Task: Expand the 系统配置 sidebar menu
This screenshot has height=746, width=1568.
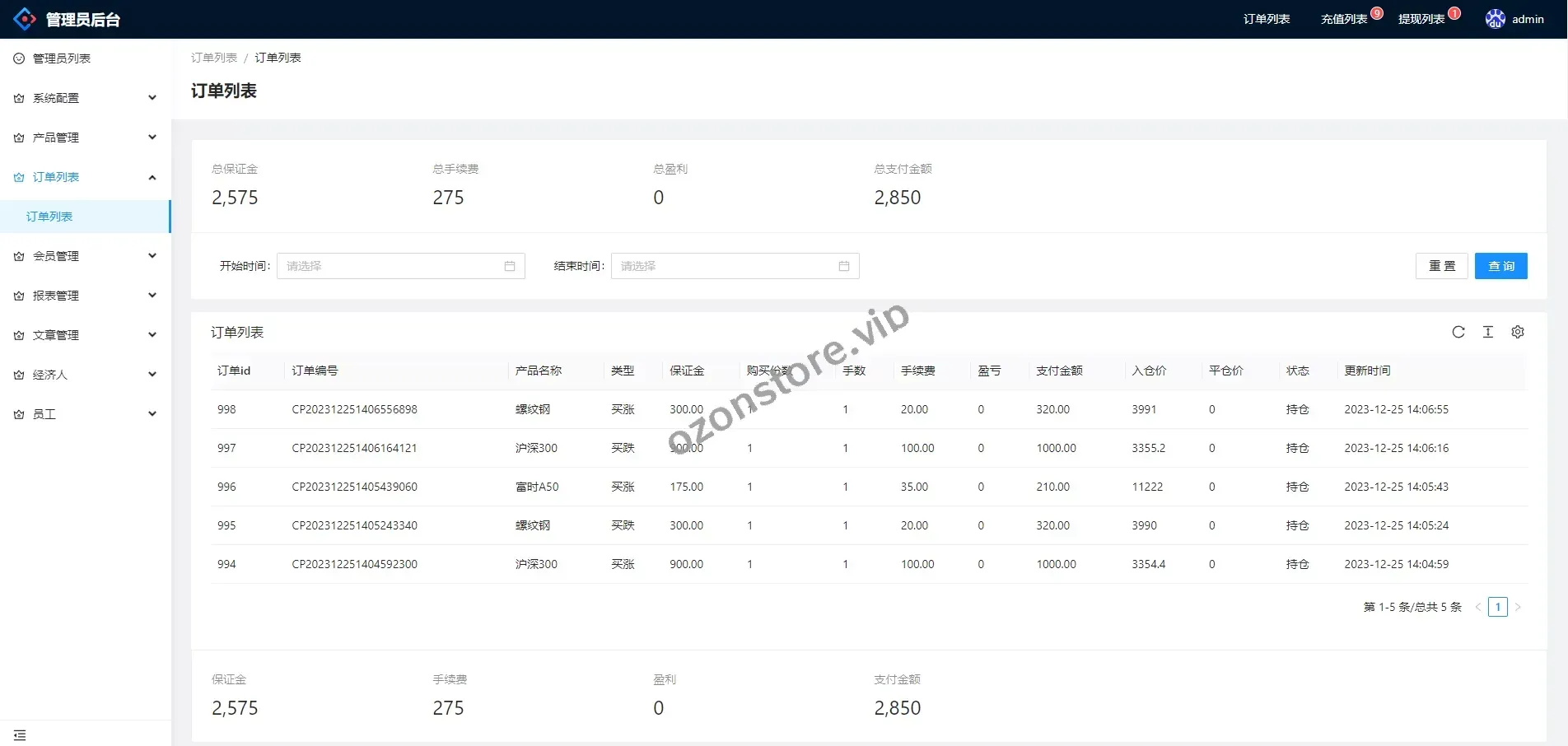Action: [x=85, y=98]
